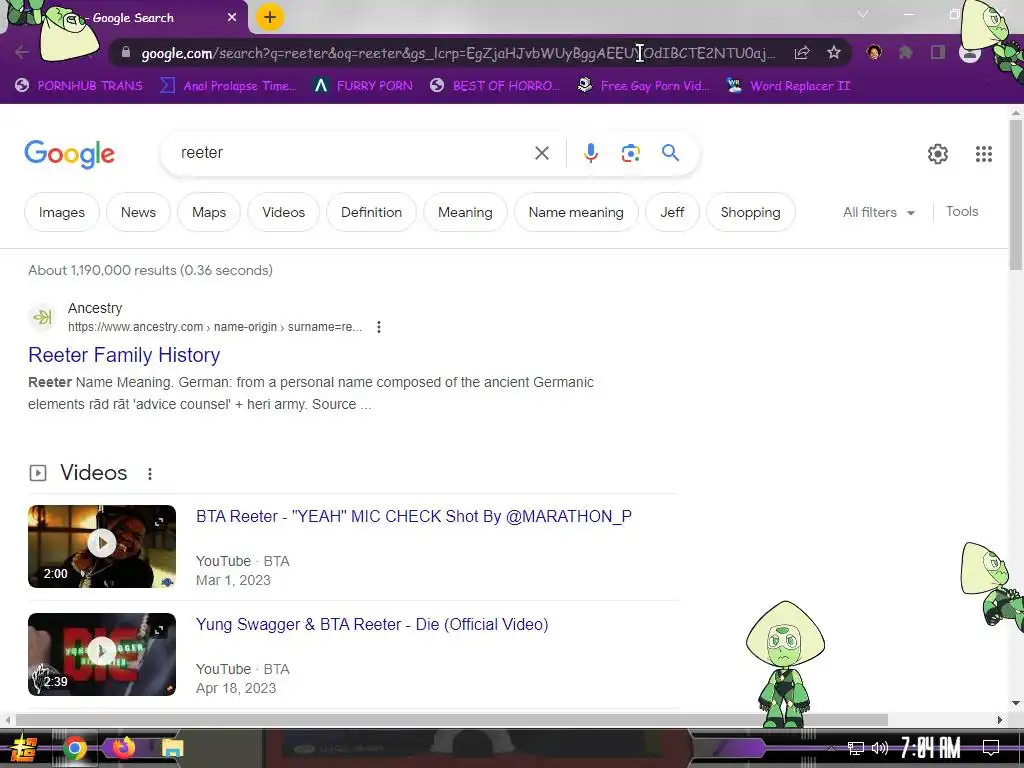Open the BEST OF HORRO... bookmark

(x=495, y=86)
